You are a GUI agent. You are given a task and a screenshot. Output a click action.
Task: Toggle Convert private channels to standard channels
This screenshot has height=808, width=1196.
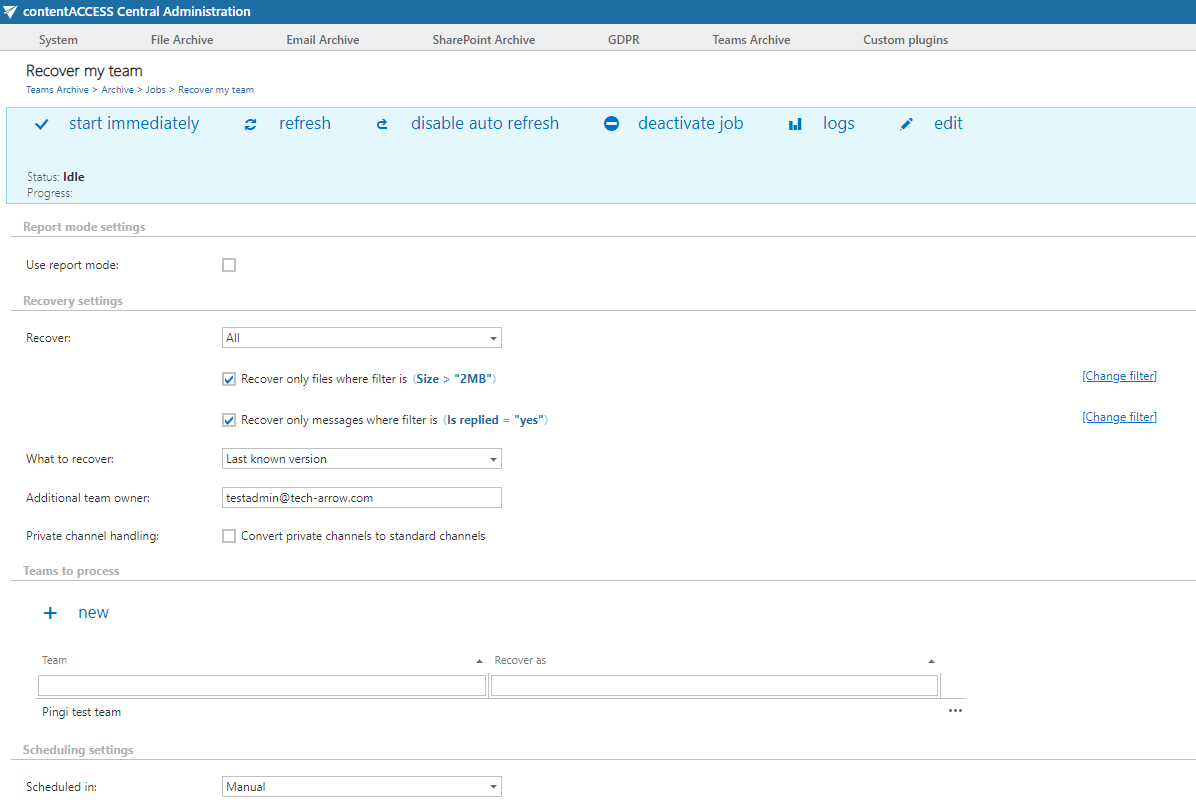click(x=229, y=536)
